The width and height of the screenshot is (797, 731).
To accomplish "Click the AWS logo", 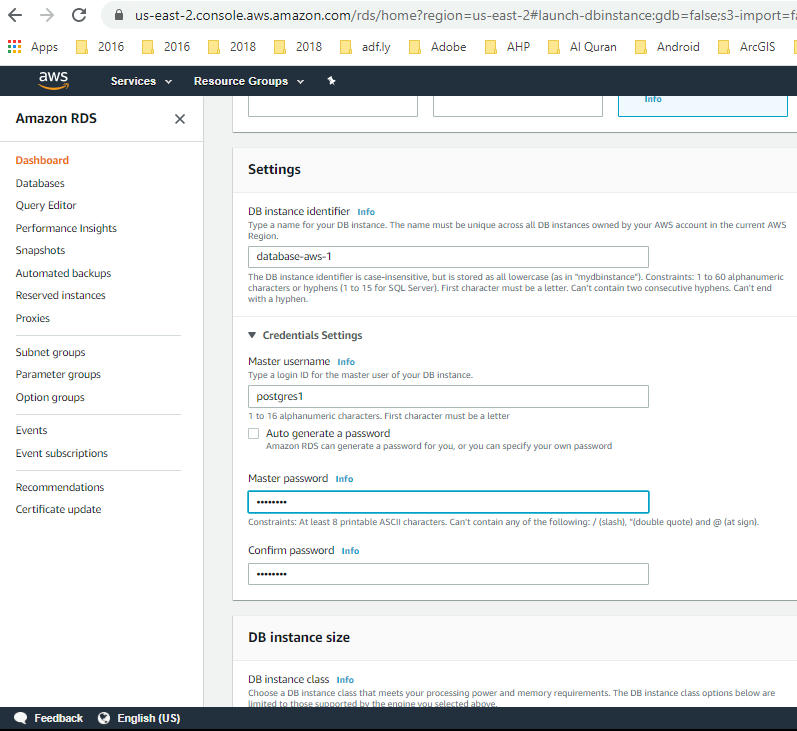I will (x=53, y=80).
